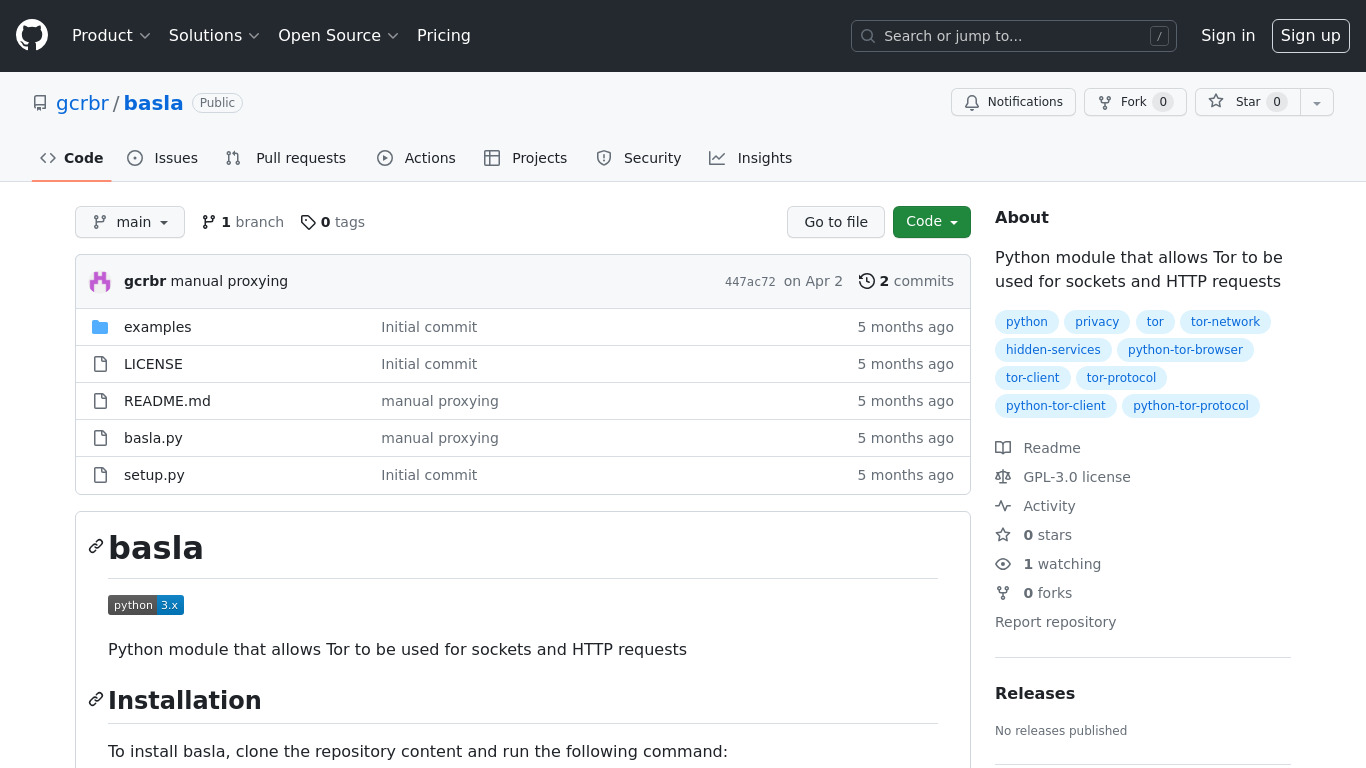Click the Releases heading link
The width and height of the screenshot is (1366, 768).
(1035, 693)
